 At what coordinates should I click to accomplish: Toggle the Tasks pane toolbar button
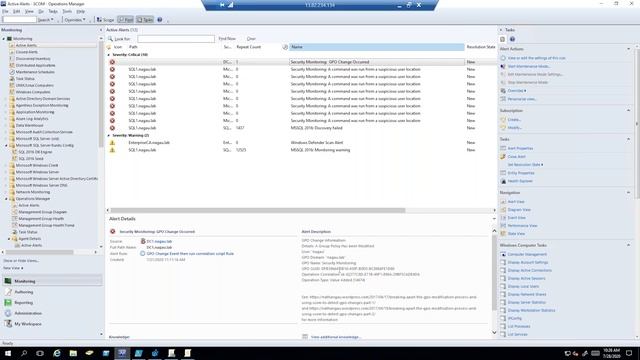pyautogui.click(x=145, y=20)
